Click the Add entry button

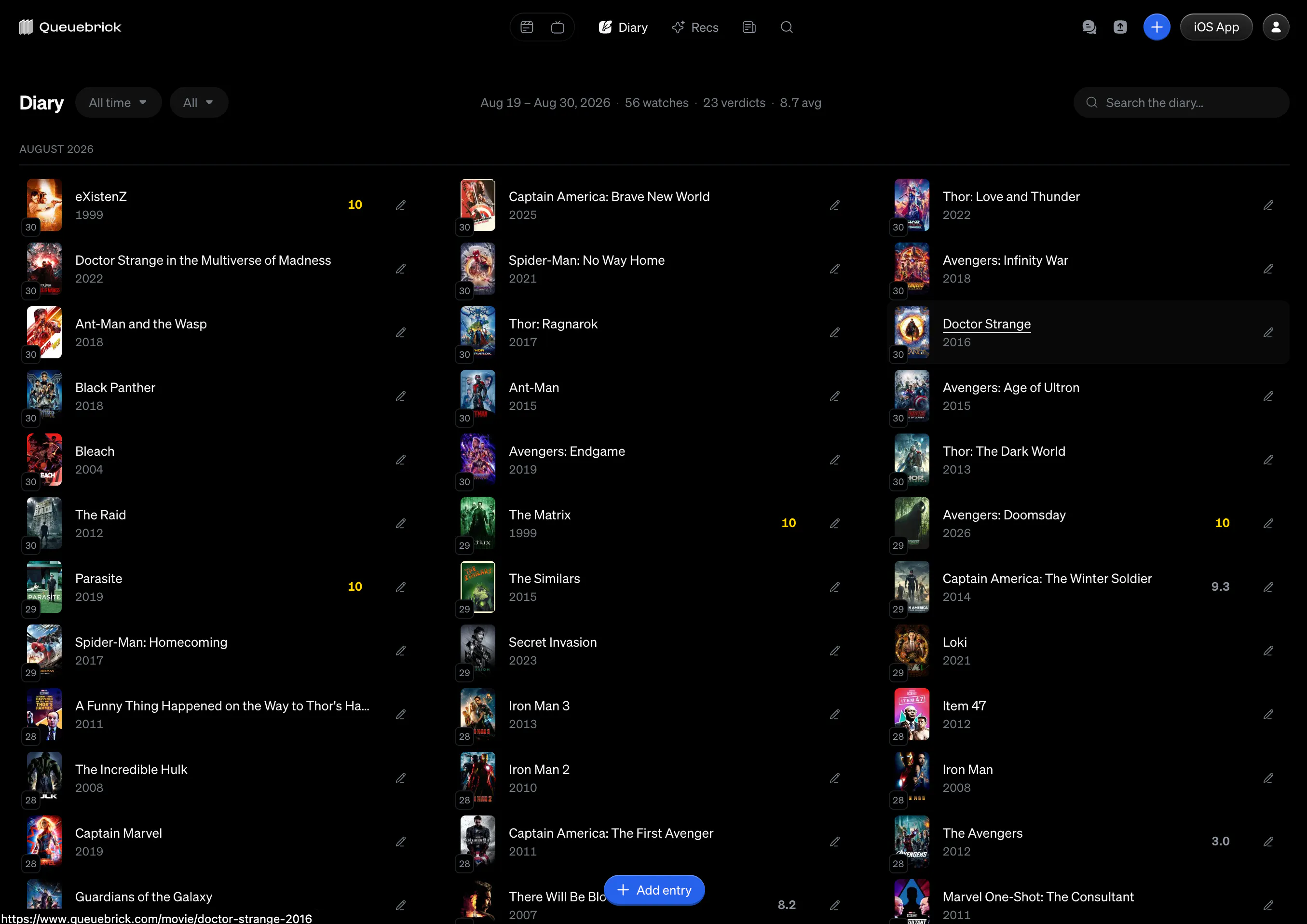653,889
